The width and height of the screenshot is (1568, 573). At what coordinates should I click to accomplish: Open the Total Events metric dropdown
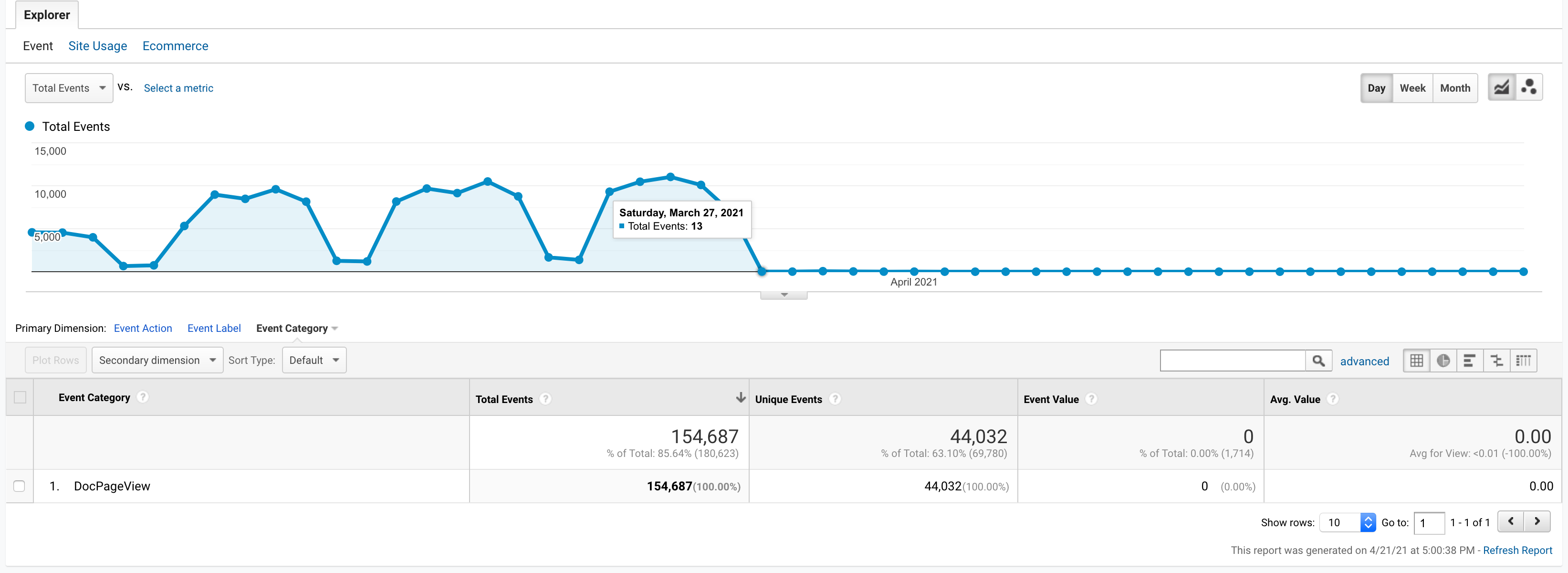click(x=69, y=88)
